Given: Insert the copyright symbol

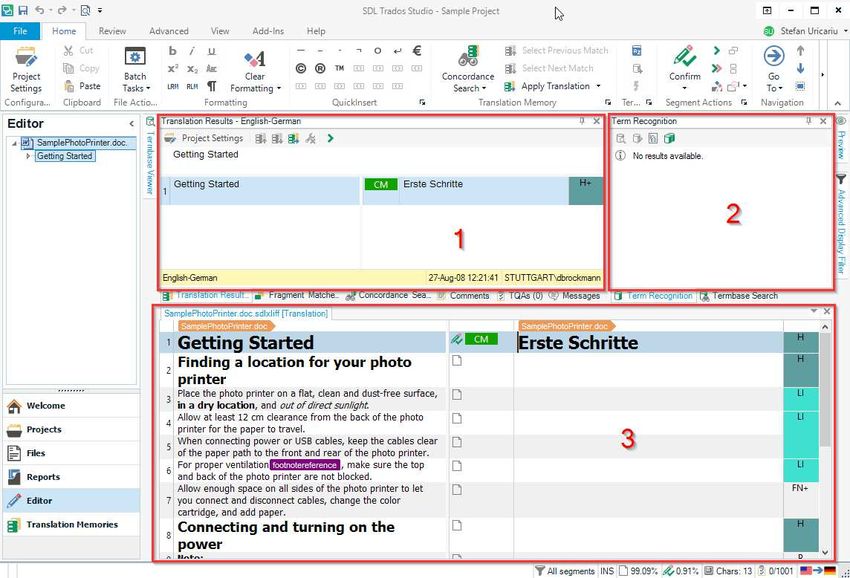Looking at the screenshot, I should click(301, 68).
